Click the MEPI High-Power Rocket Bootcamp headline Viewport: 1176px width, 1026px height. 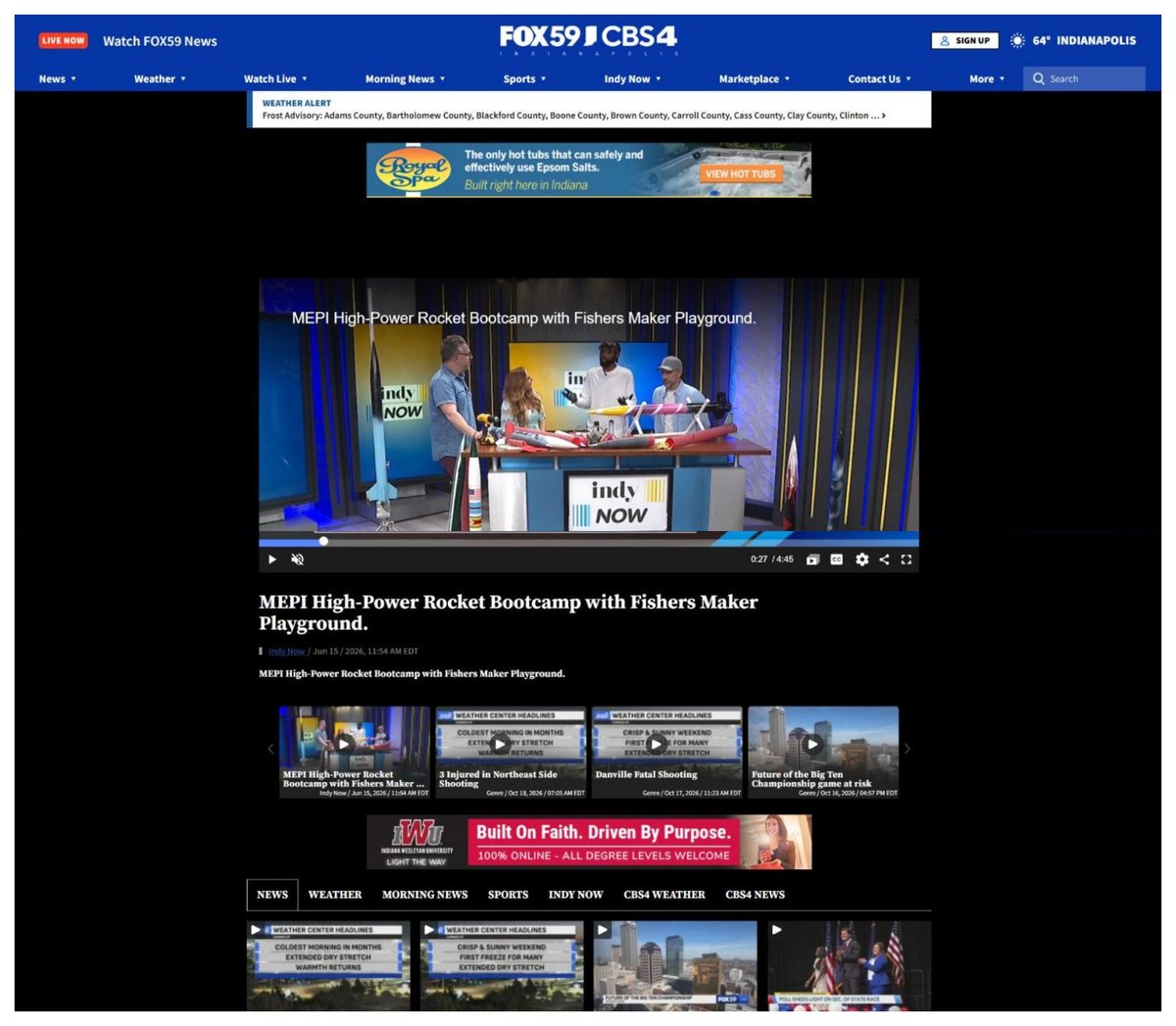508,612
